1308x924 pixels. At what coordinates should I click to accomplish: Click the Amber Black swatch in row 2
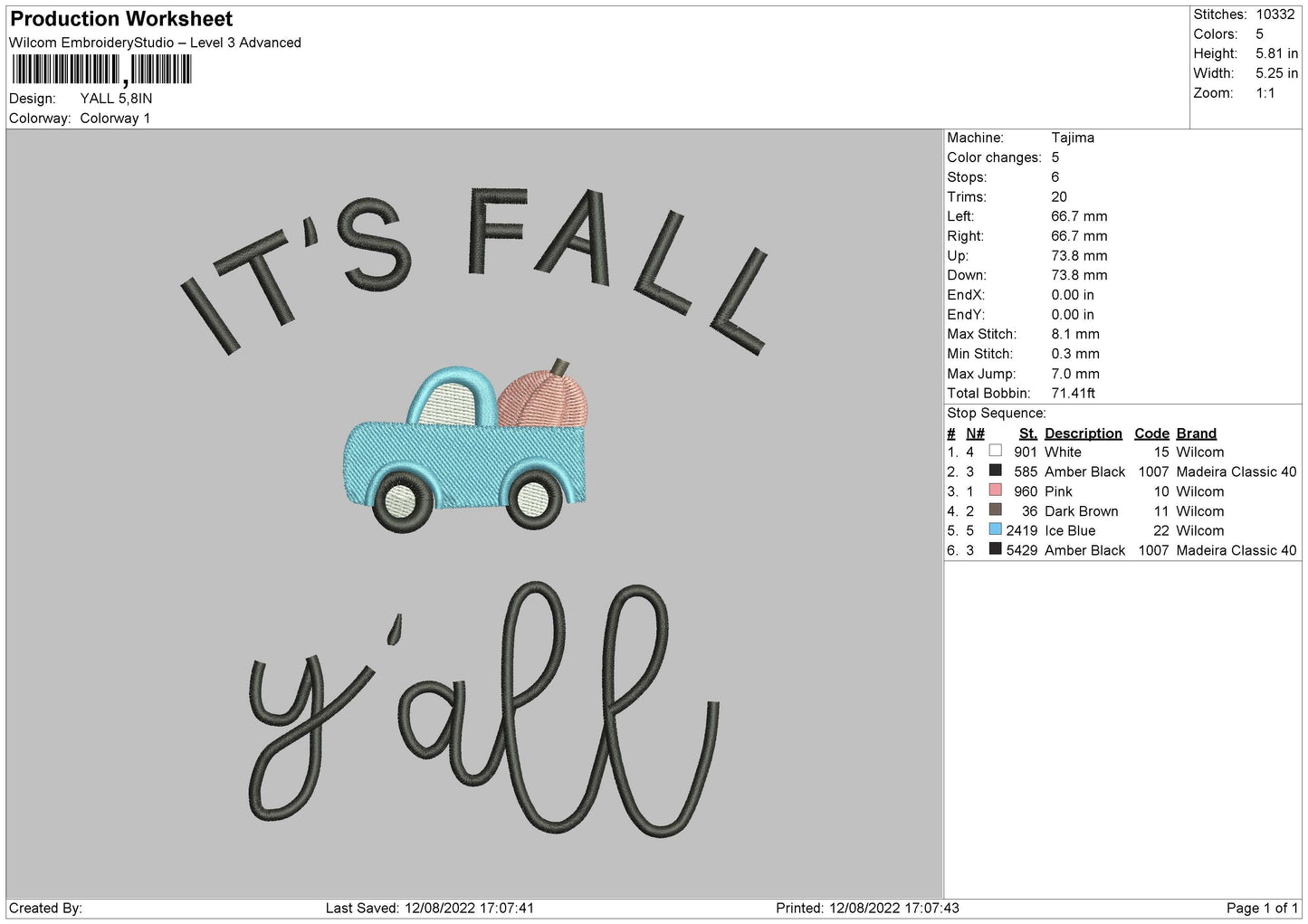pyautogui.click(x=996, y=471)
